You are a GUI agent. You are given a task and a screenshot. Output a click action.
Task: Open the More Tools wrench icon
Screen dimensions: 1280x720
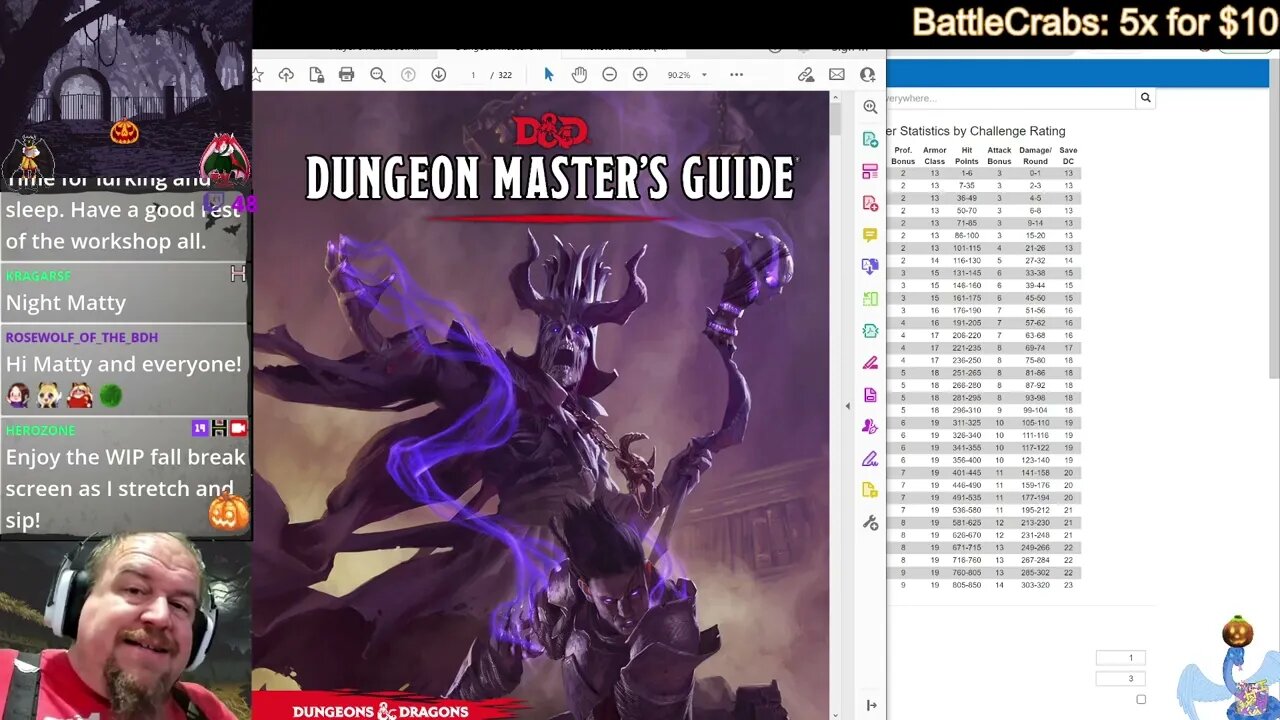click(x=870, y=523)
